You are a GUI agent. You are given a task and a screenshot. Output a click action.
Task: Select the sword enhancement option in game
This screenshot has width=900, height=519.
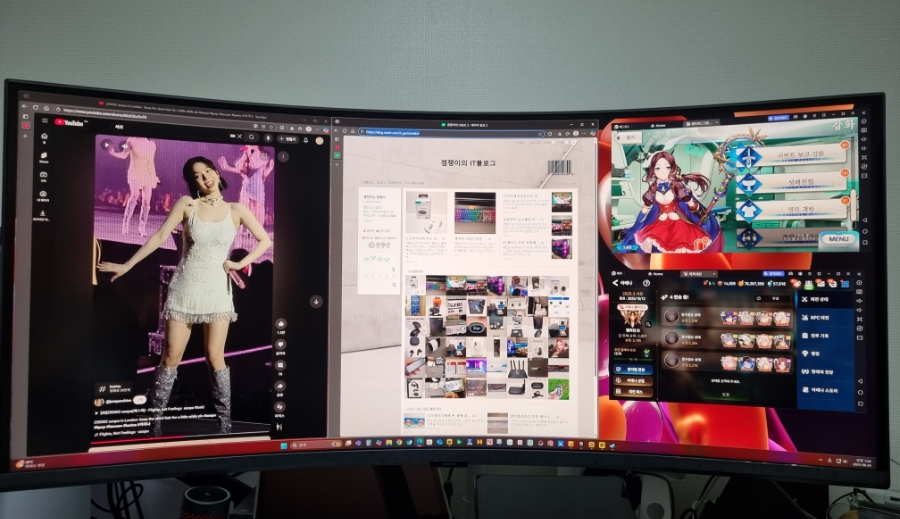coord(790,156)
